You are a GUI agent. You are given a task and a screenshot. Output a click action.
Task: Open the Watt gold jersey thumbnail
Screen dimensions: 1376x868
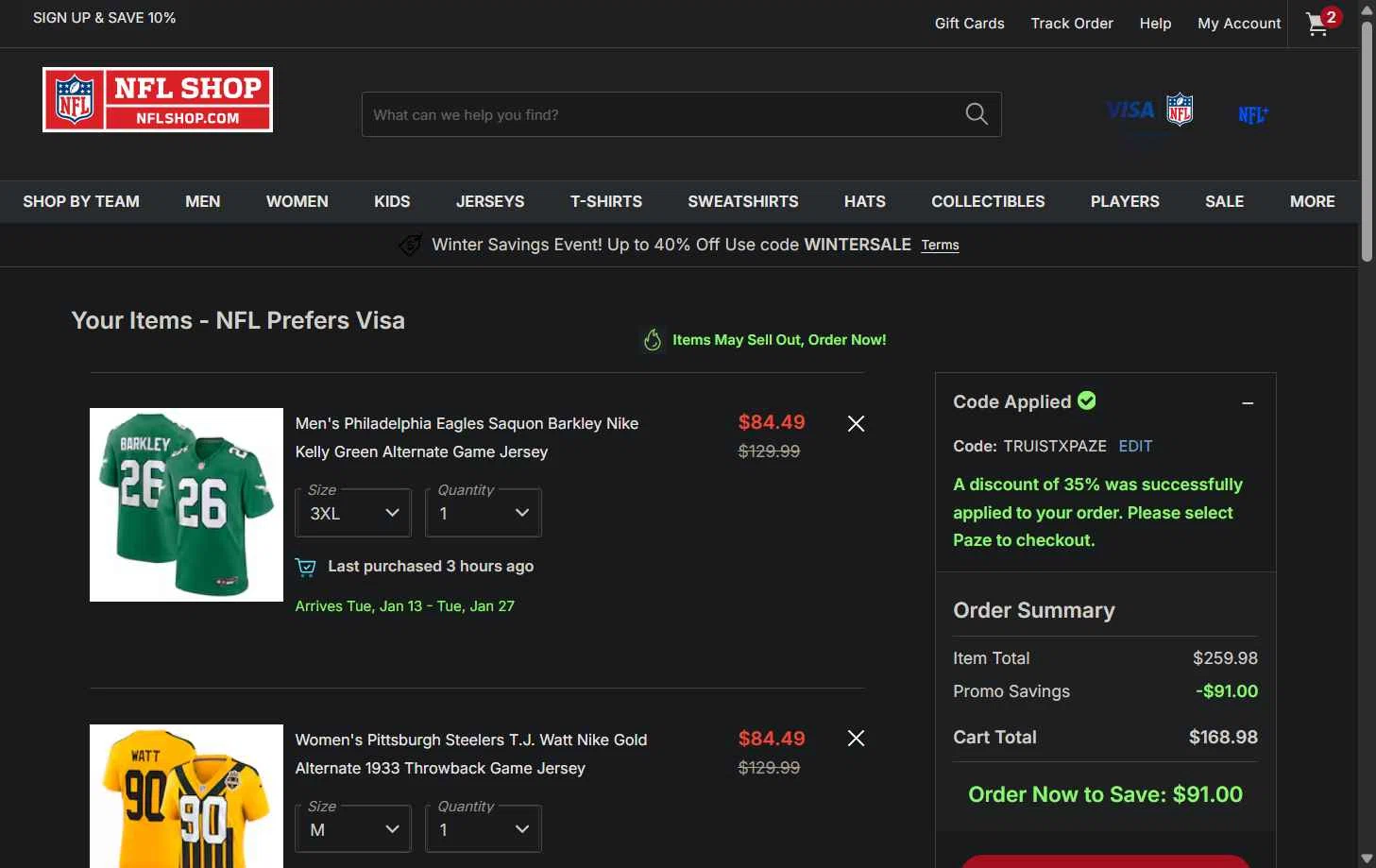186,796
